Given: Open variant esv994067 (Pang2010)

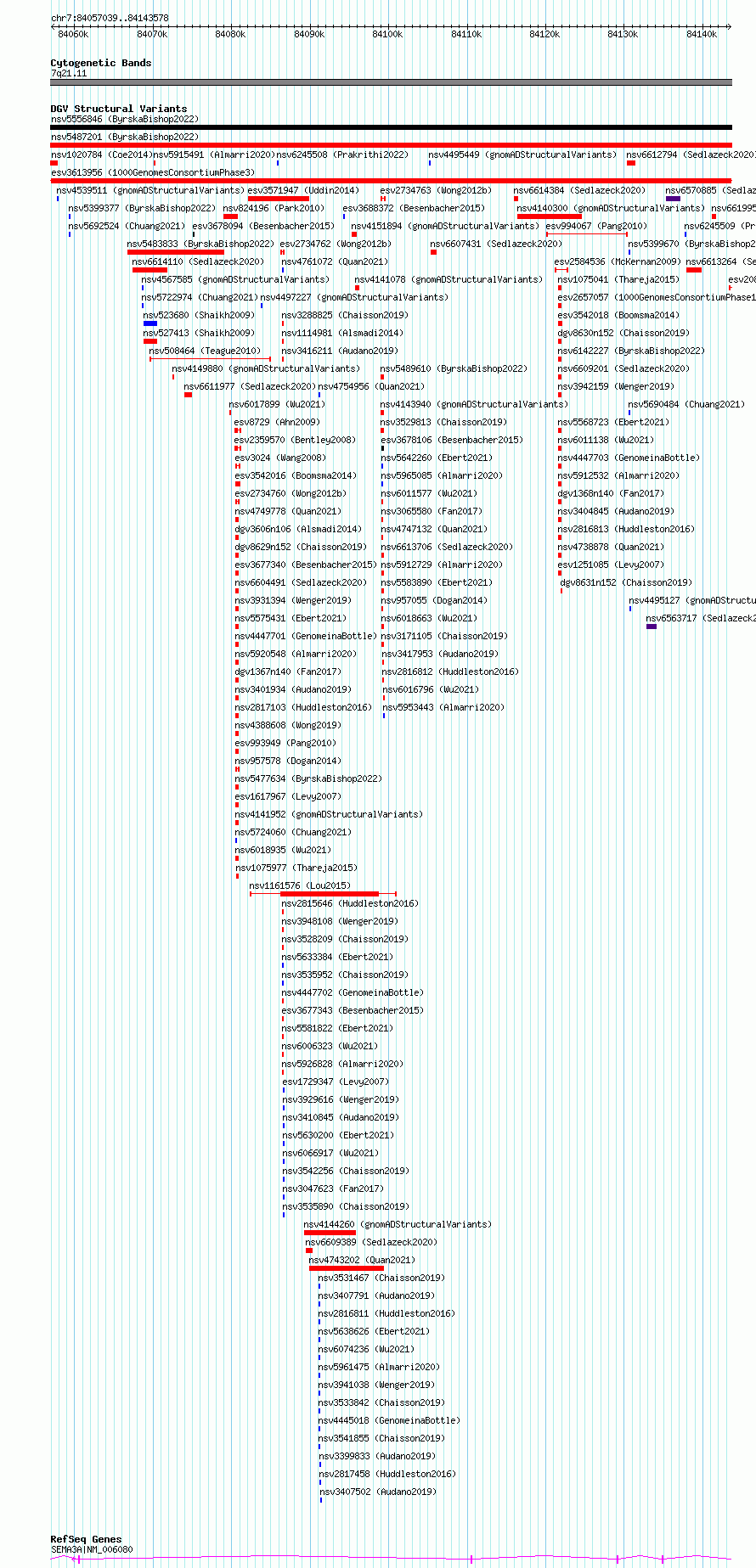Looking at the screenshot, I should tap(596, 227).
